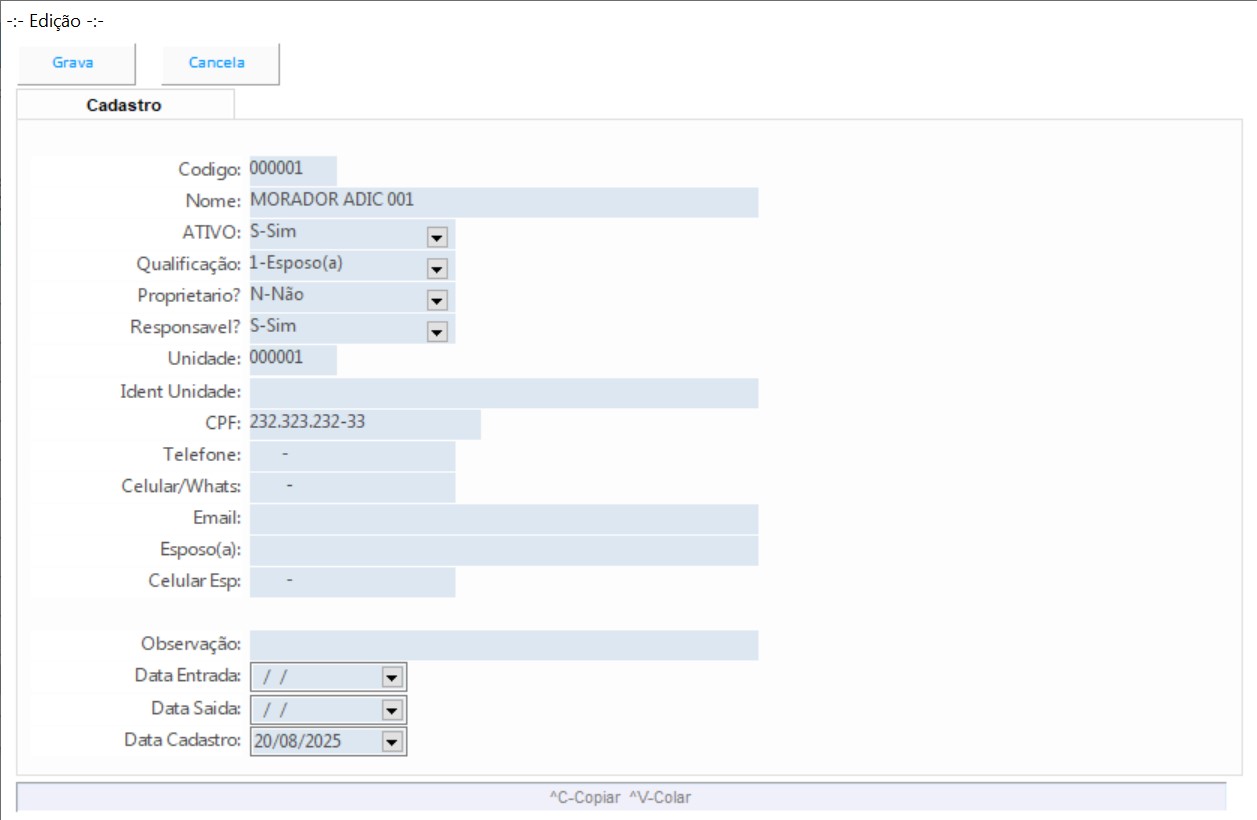Click the Unidade input field
This screenshot has width=1257, height=820.
pyautogui.click(x=292, y=360)
